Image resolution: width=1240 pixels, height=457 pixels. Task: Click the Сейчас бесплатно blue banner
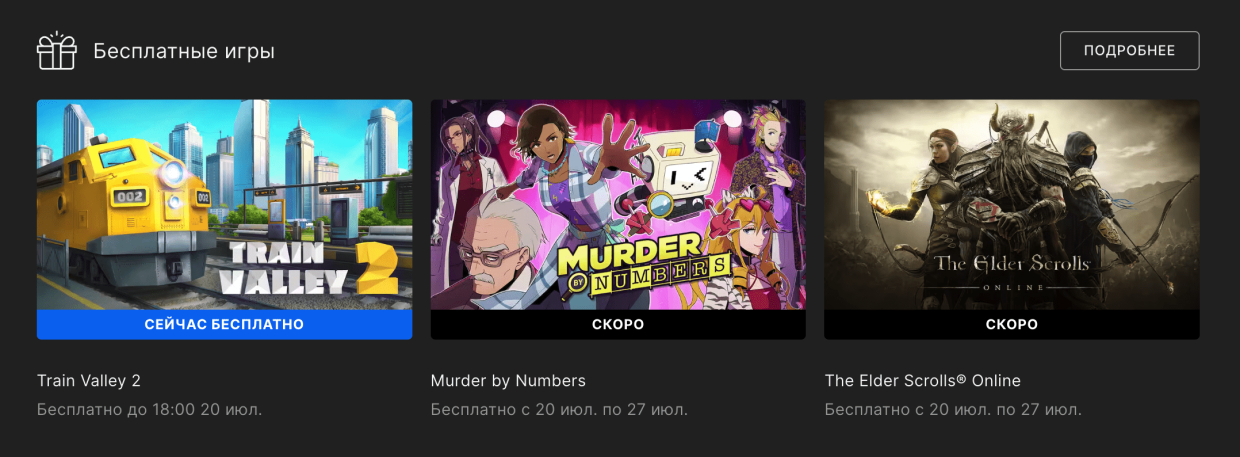[x=225, y=325]
